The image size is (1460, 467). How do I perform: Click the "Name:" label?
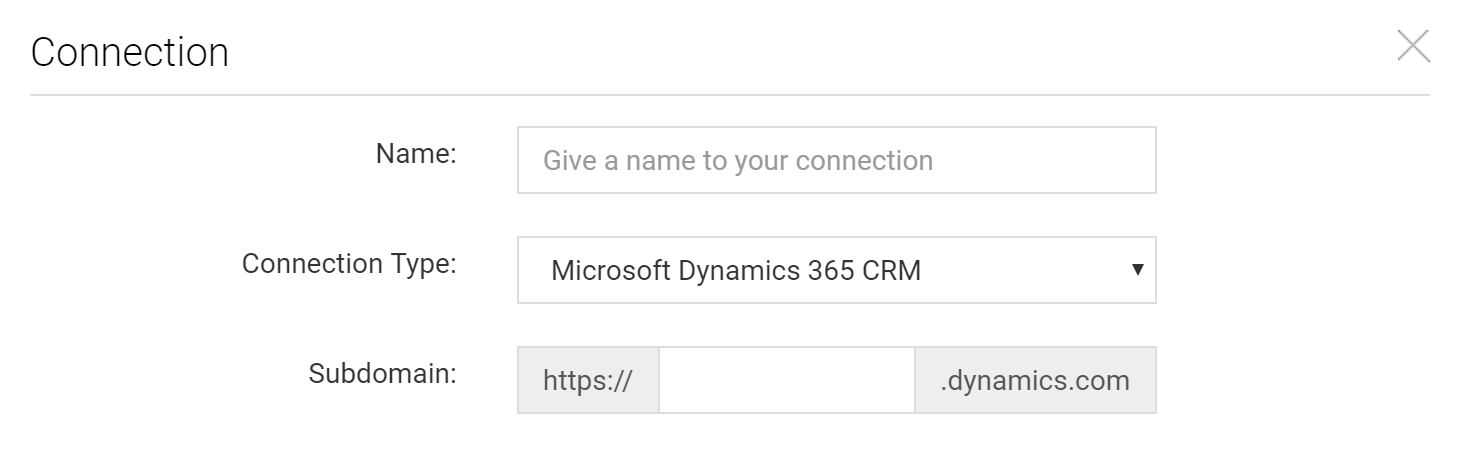pos(416,154)
